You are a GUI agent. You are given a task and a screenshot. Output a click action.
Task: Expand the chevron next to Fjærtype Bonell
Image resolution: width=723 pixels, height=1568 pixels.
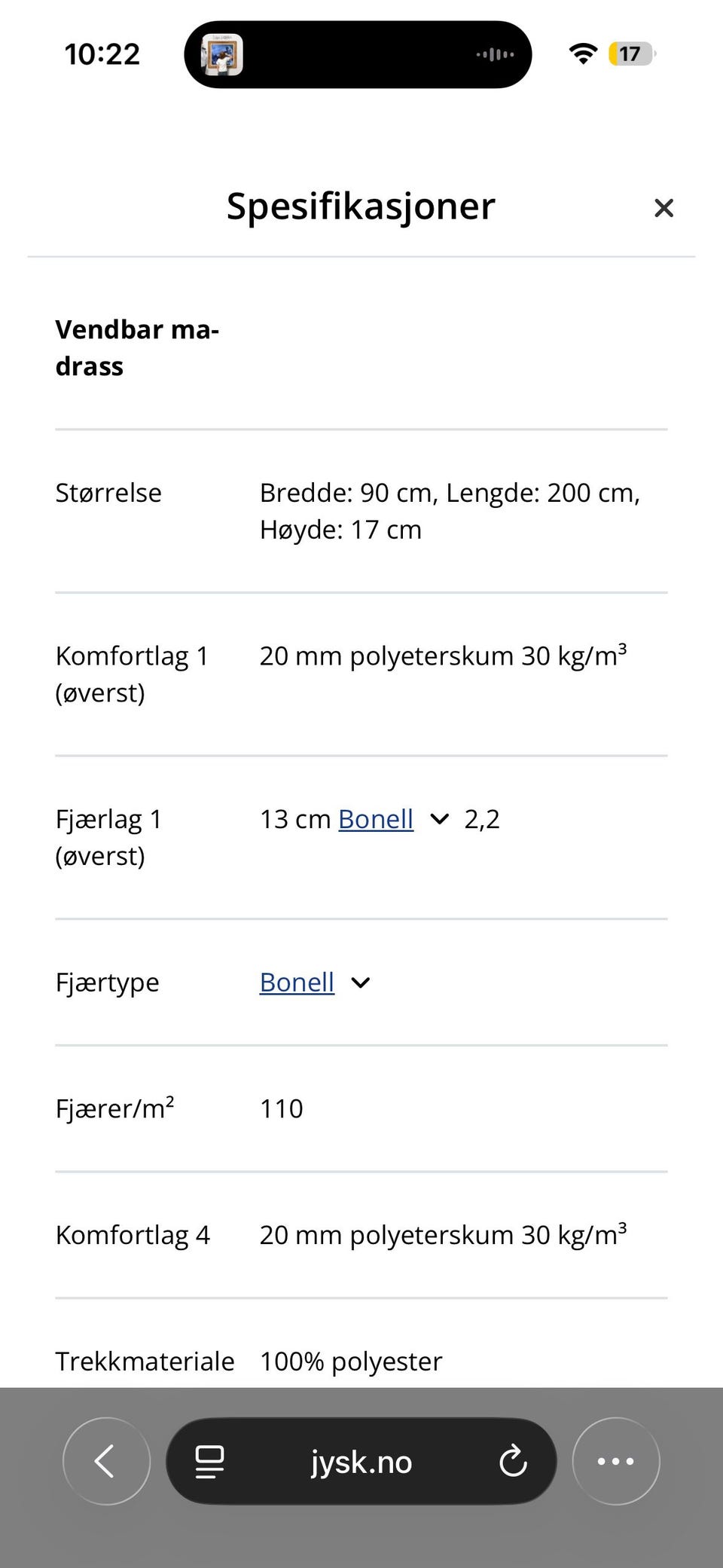point(361,983)
